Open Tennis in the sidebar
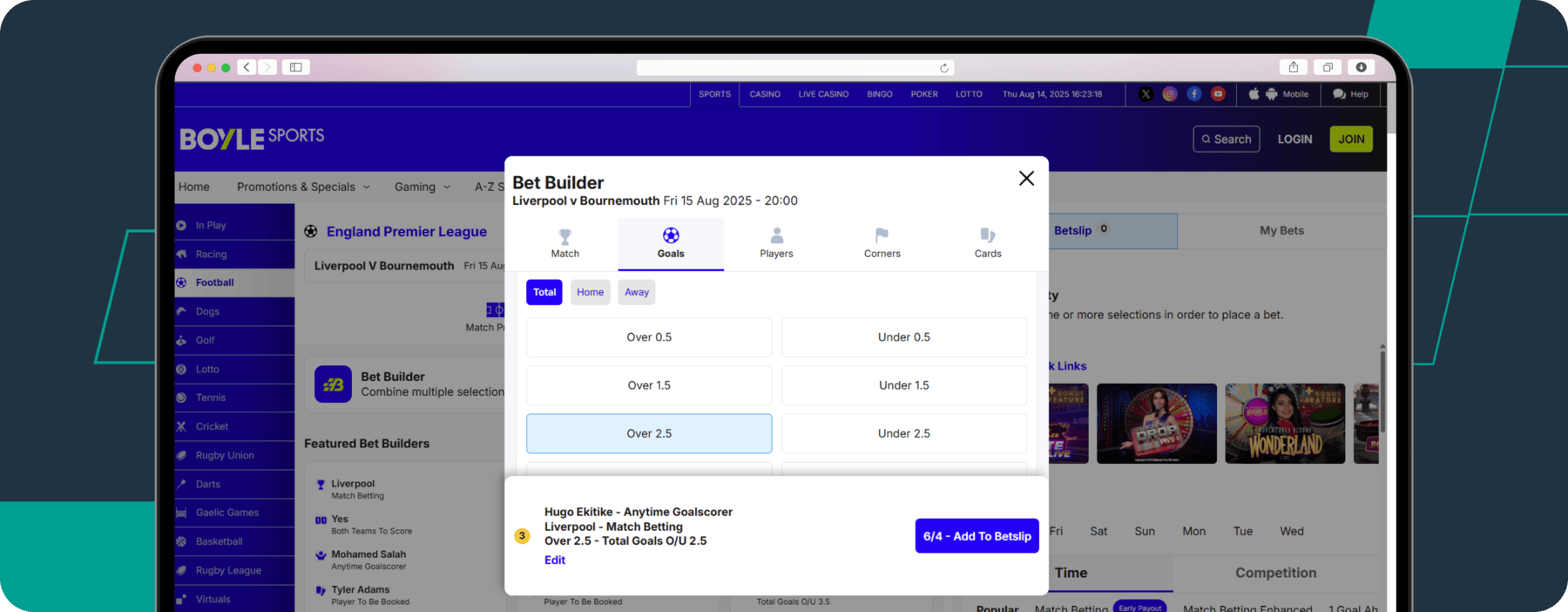 [234, 398]
